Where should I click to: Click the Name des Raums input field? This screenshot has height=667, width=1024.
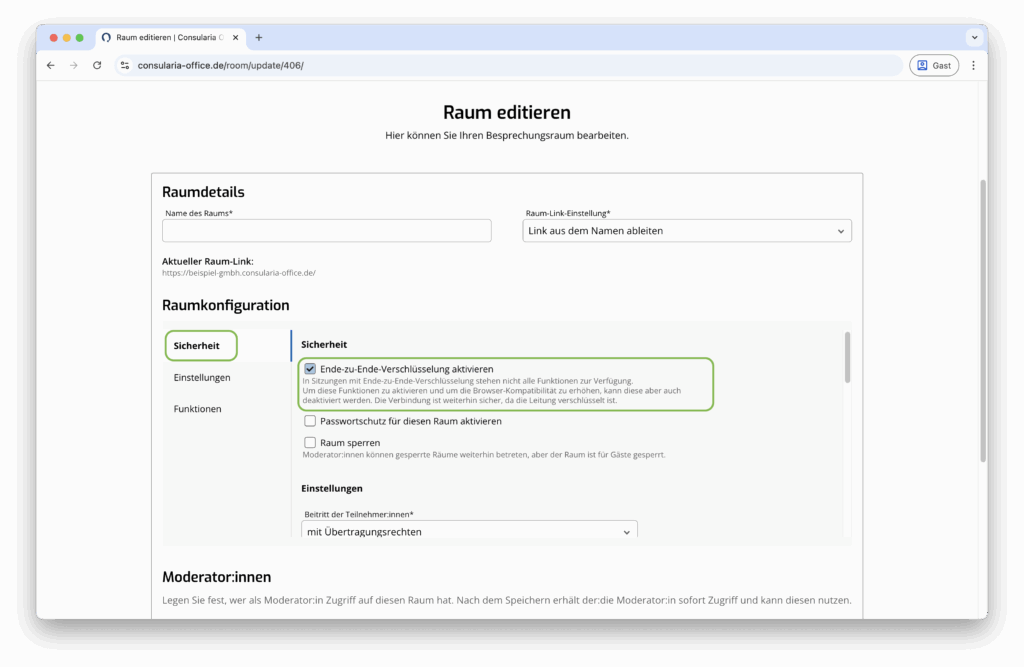(x=327, y=231)
